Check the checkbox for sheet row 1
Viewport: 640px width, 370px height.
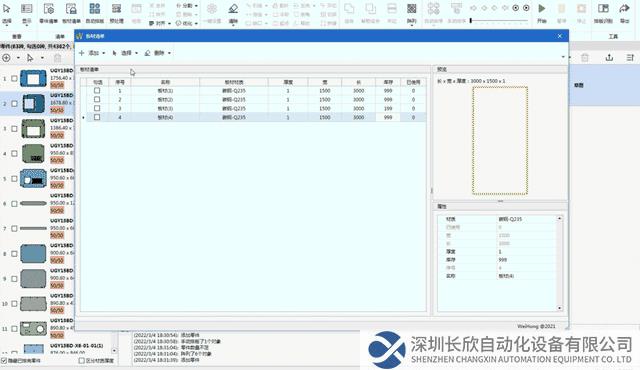coord(97,91)
